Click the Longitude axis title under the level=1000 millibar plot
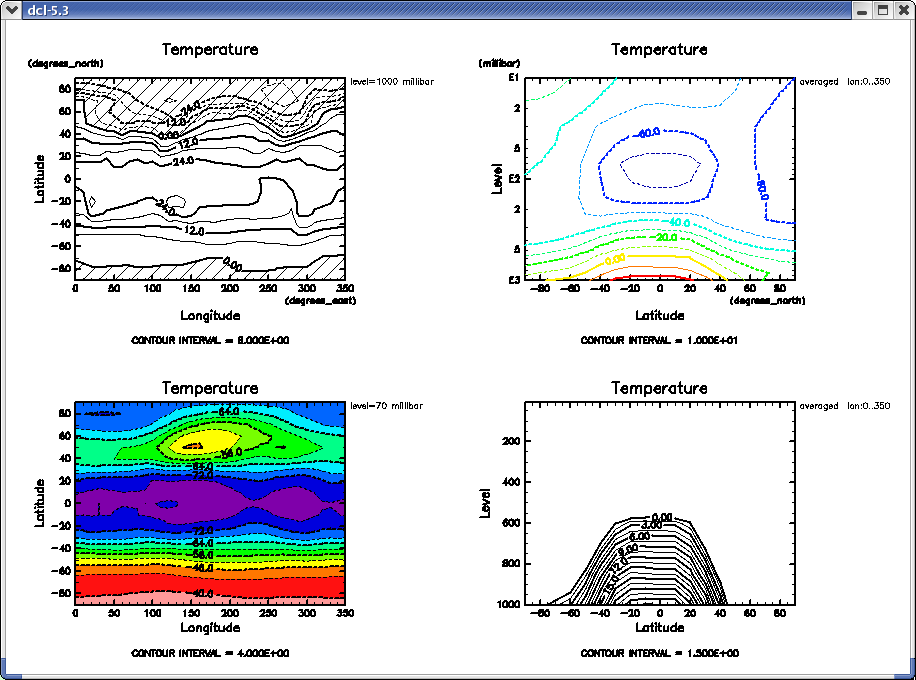This screenshot has width=916, height=680. pyautogui.click(x=210, y=315)
